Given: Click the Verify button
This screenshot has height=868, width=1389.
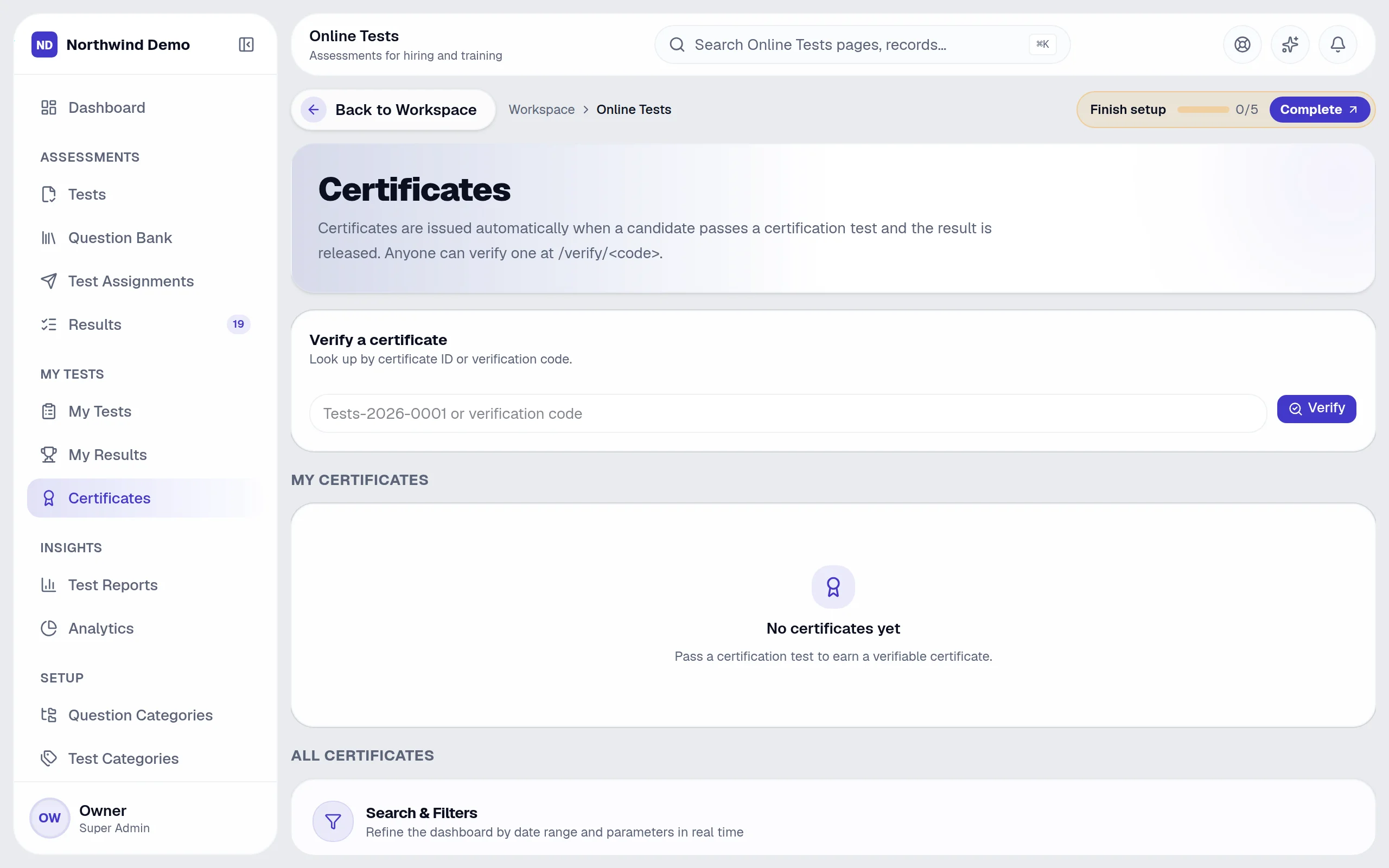Looking at the screenshot, I should click(1316, 409).
